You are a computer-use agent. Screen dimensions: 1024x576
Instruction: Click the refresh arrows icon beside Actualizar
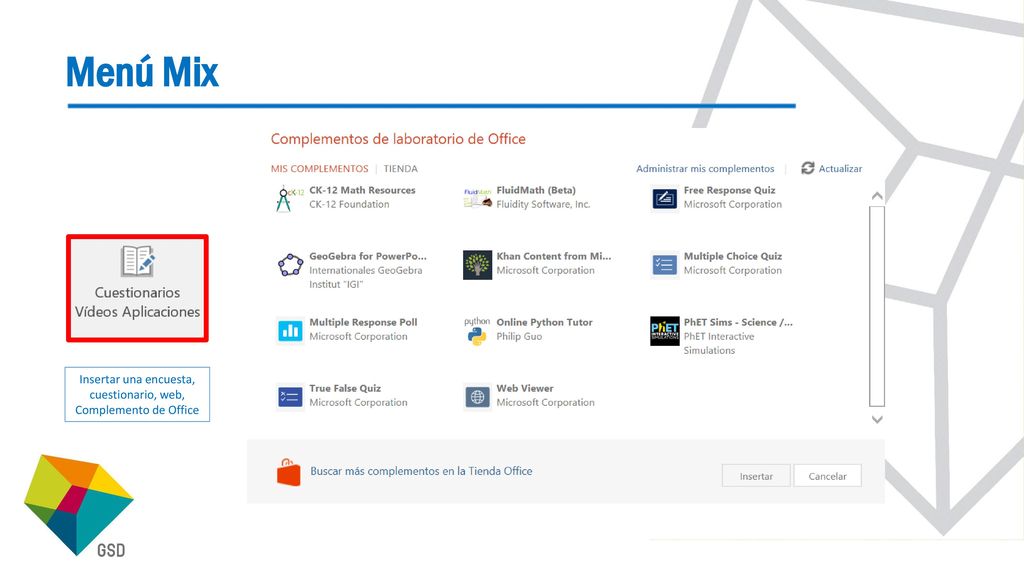click(808, 168)
